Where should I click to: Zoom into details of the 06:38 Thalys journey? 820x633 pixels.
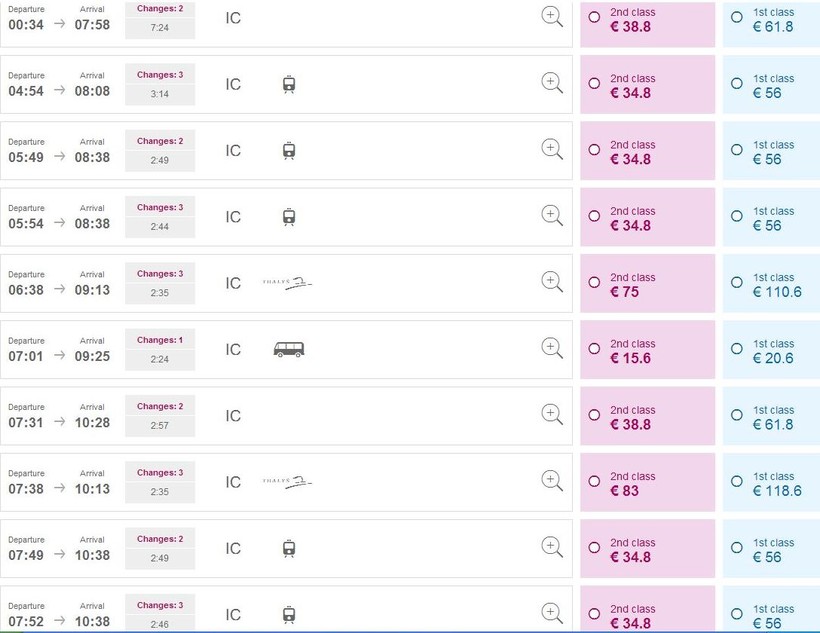(x=552, y=282)
